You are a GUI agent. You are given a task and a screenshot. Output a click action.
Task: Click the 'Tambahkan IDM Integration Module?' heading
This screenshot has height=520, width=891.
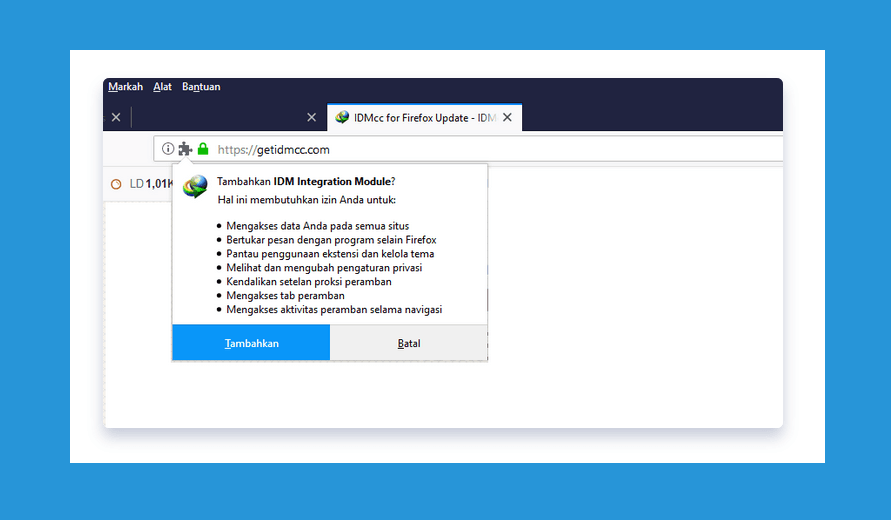(306, 181)
